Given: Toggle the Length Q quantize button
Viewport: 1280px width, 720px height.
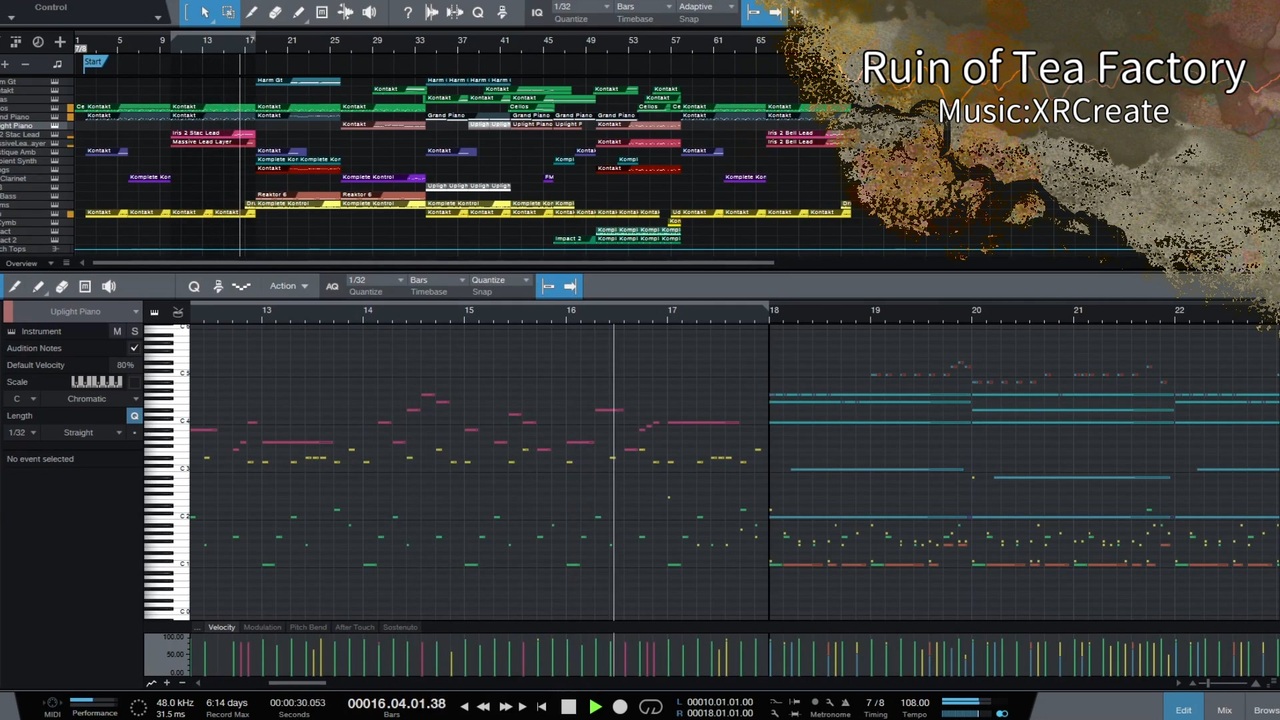Looking at the screenshot, I should coord(134,415).
